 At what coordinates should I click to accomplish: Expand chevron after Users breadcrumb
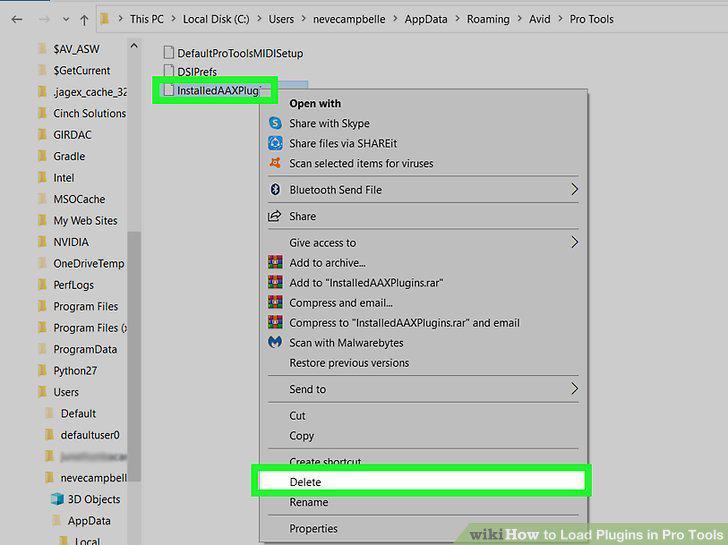tap(304, 19)
